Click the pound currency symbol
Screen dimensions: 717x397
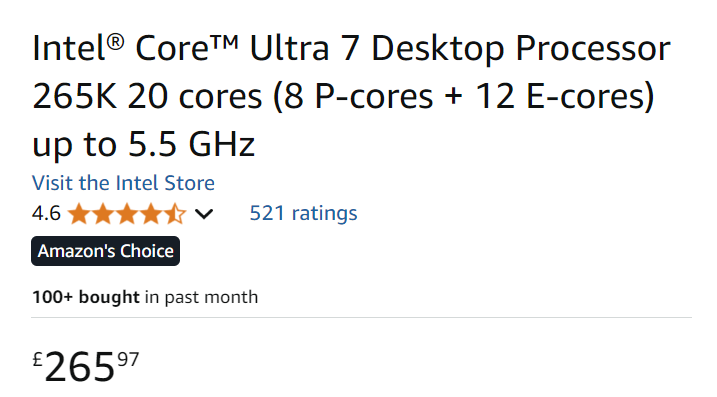37,359
